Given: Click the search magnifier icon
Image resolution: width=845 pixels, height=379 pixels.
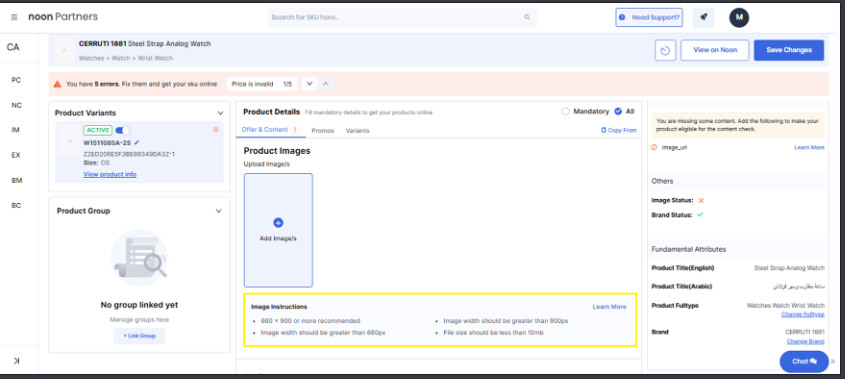Looking at the screenshot, I should 527,17.
